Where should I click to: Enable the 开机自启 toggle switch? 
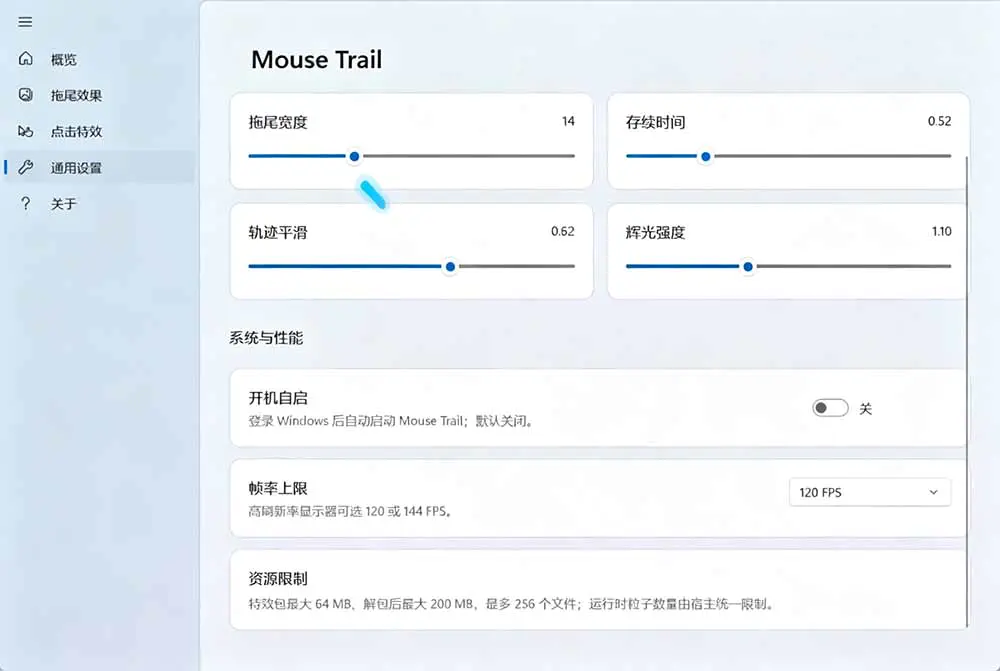click(x=830, y=408)
